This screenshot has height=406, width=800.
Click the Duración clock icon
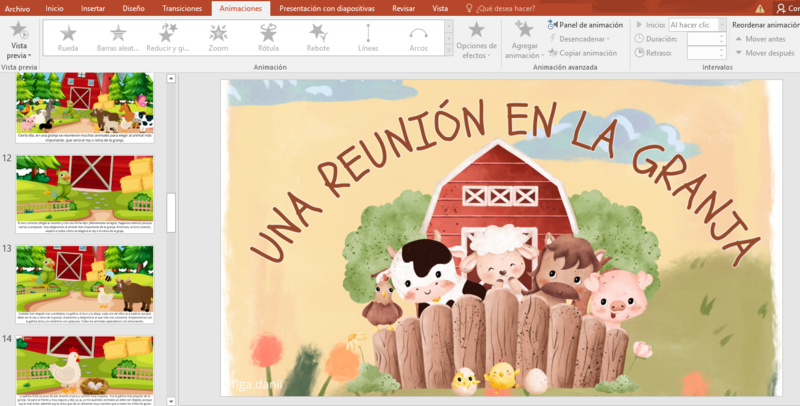[x=639, y=39]
